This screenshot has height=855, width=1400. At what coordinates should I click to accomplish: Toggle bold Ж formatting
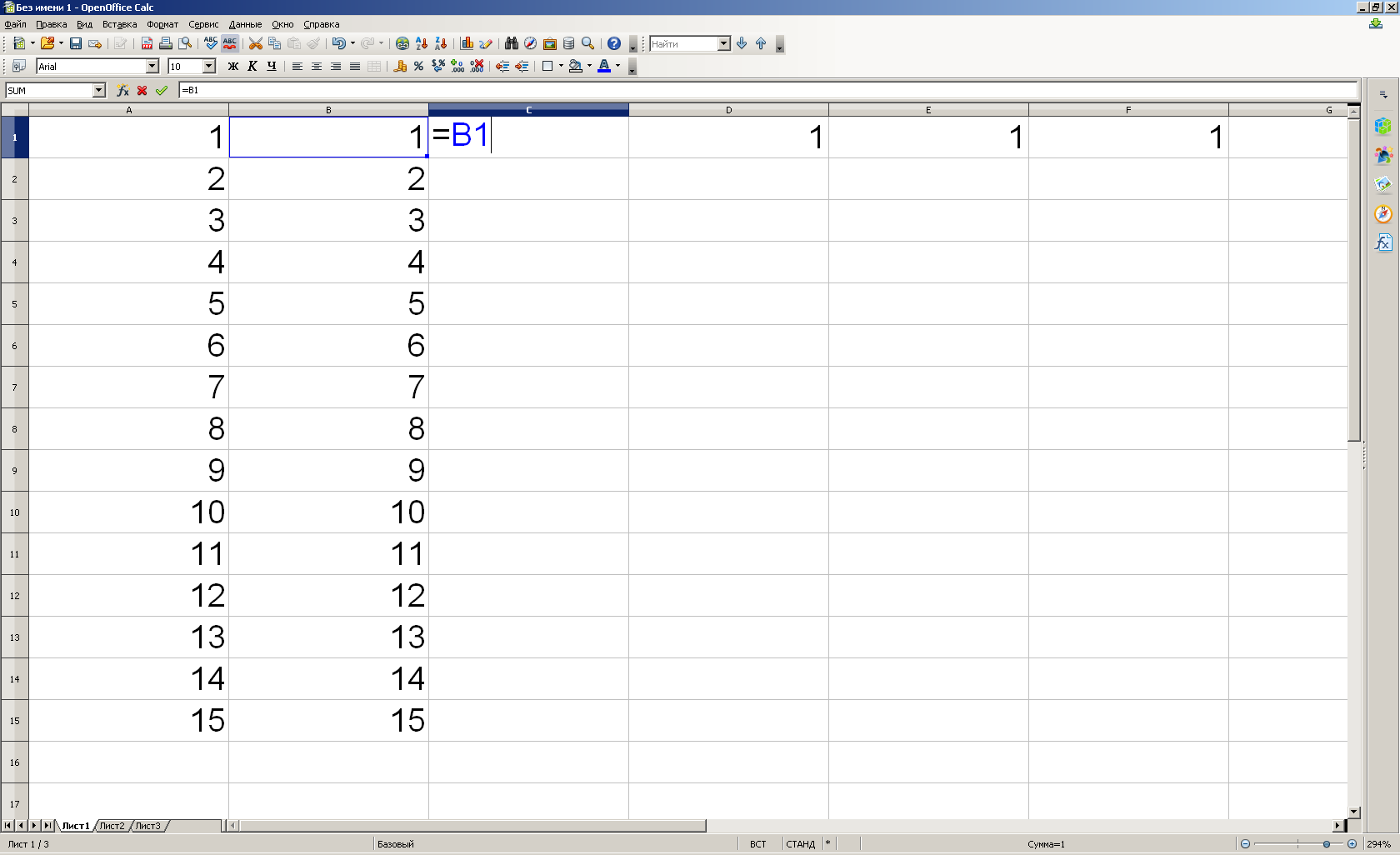(x=233, y=67)
